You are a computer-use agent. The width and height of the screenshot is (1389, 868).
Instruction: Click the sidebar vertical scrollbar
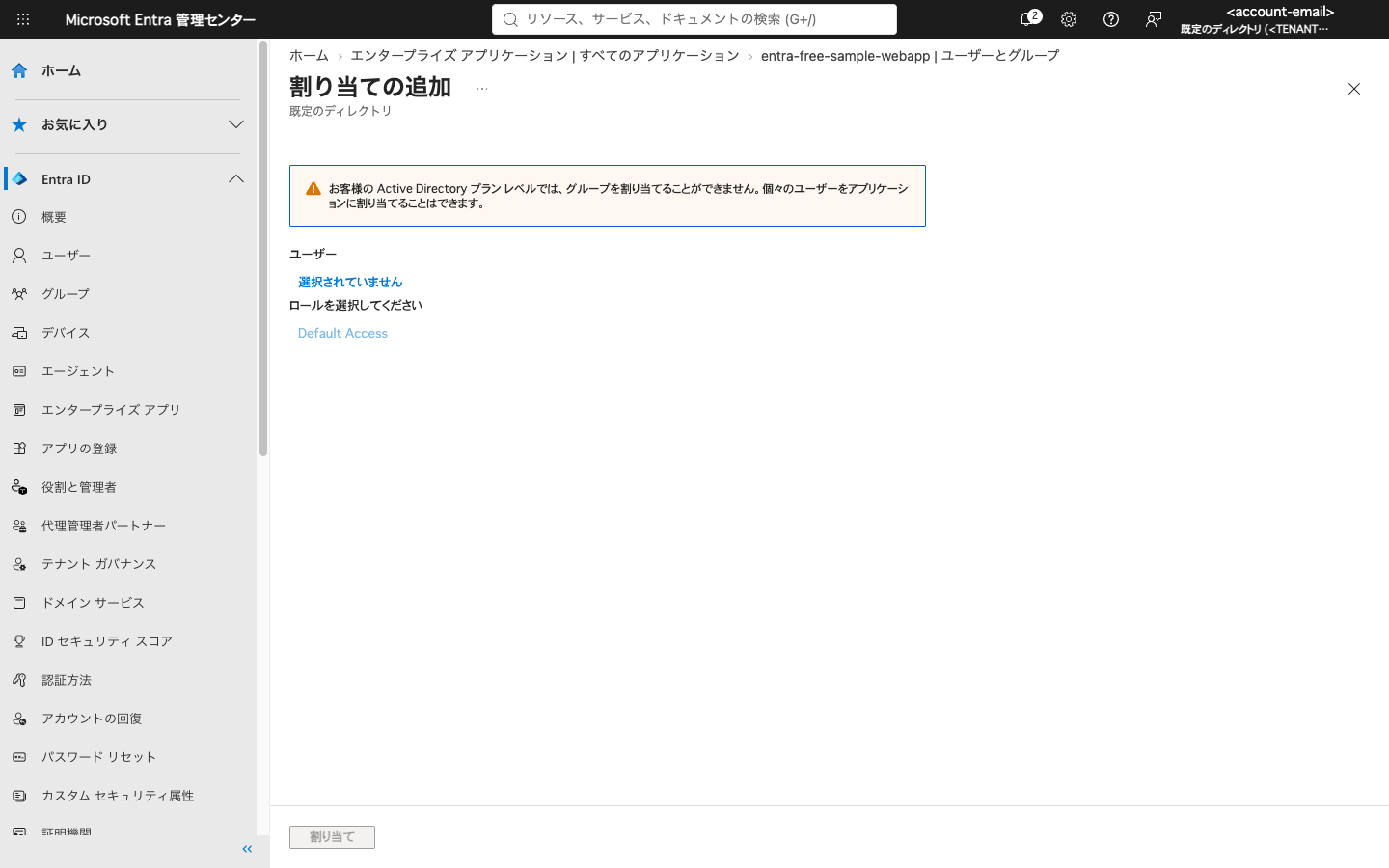262,249
